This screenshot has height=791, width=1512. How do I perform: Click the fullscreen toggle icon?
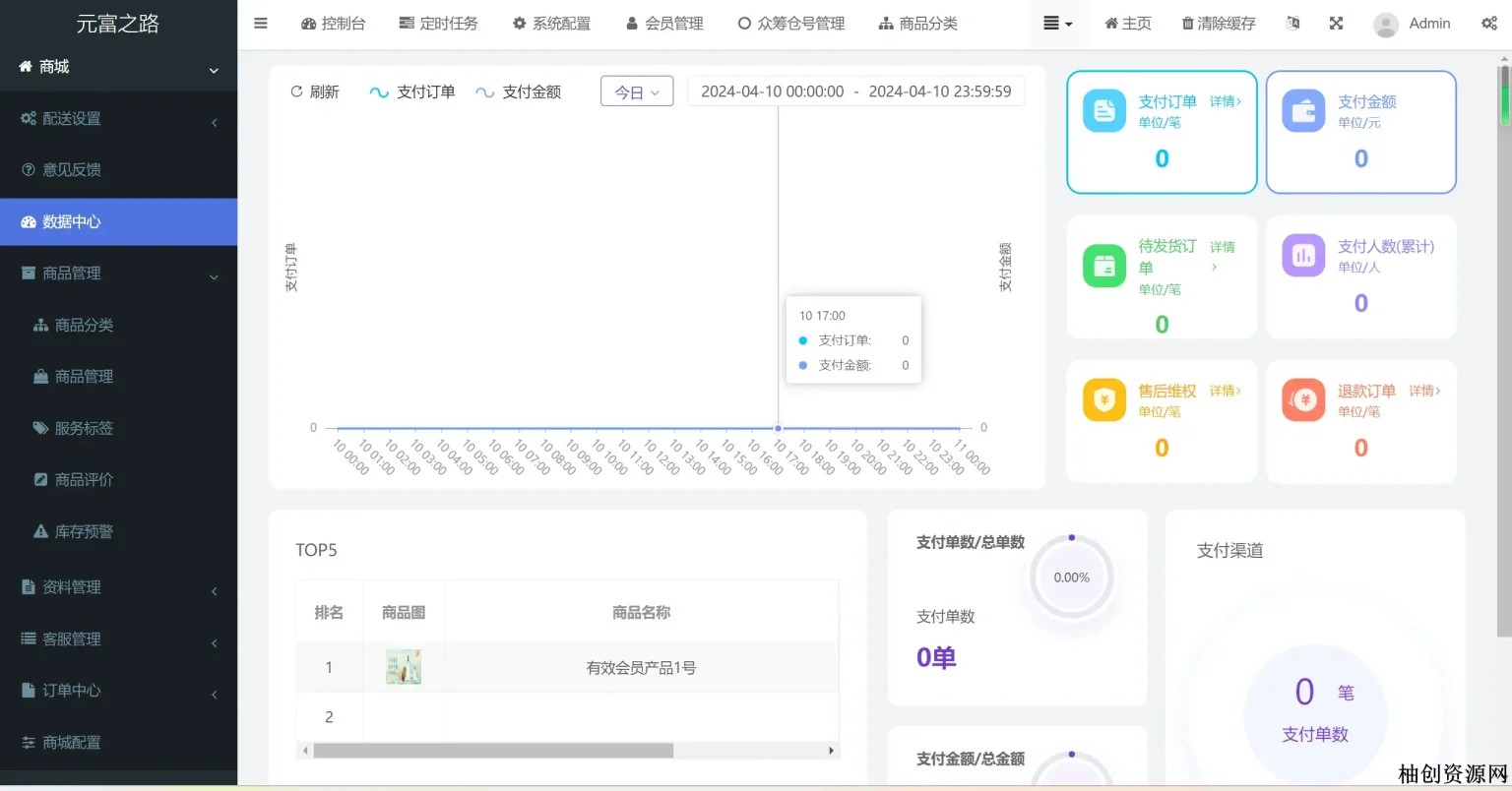coord(1336,24)
